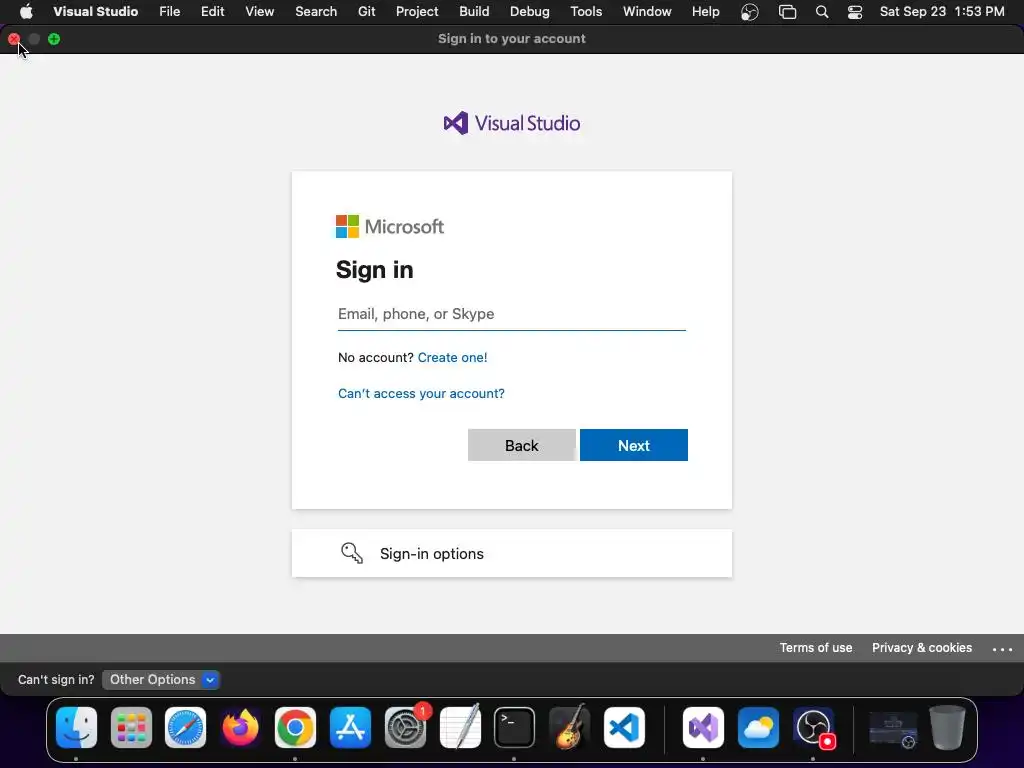Open the Window menu

point(647,11)
